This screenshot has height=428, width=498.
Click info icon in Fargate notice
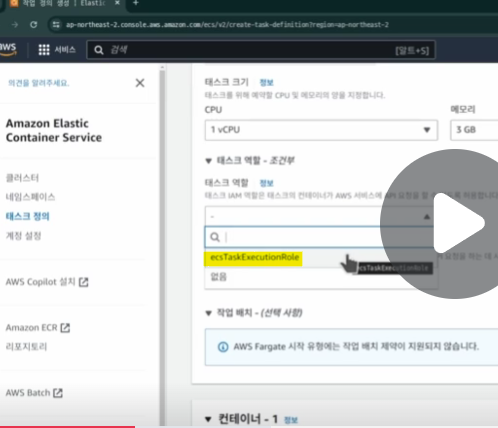(223, 347)
